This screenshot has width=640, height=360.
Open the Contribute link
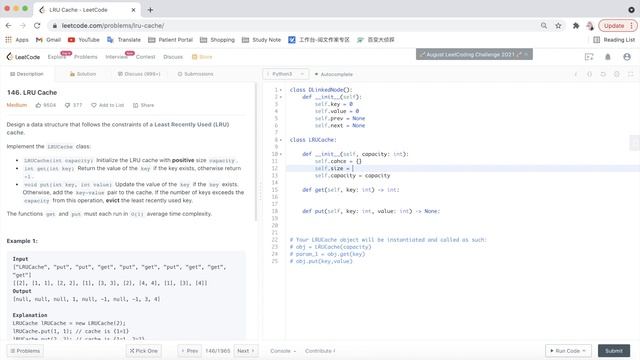(320, 351)
